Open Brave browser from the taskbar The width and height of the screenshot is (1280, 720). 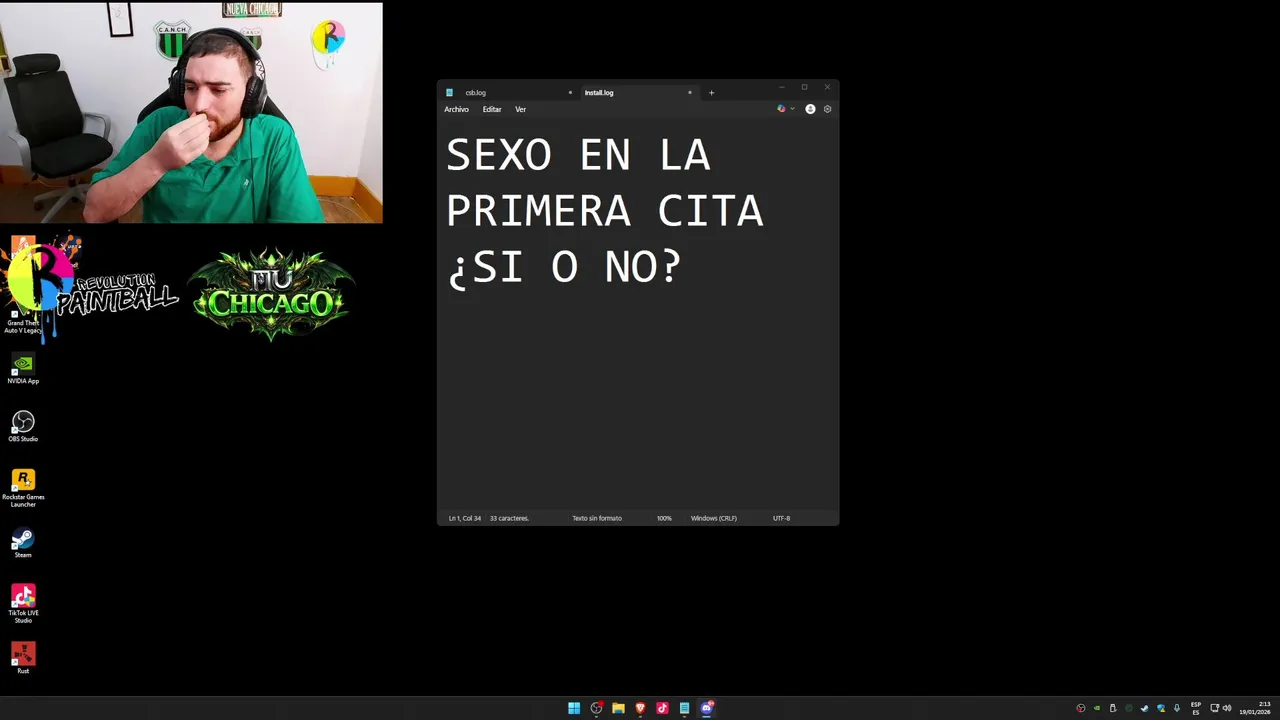(x=640, y=708)
